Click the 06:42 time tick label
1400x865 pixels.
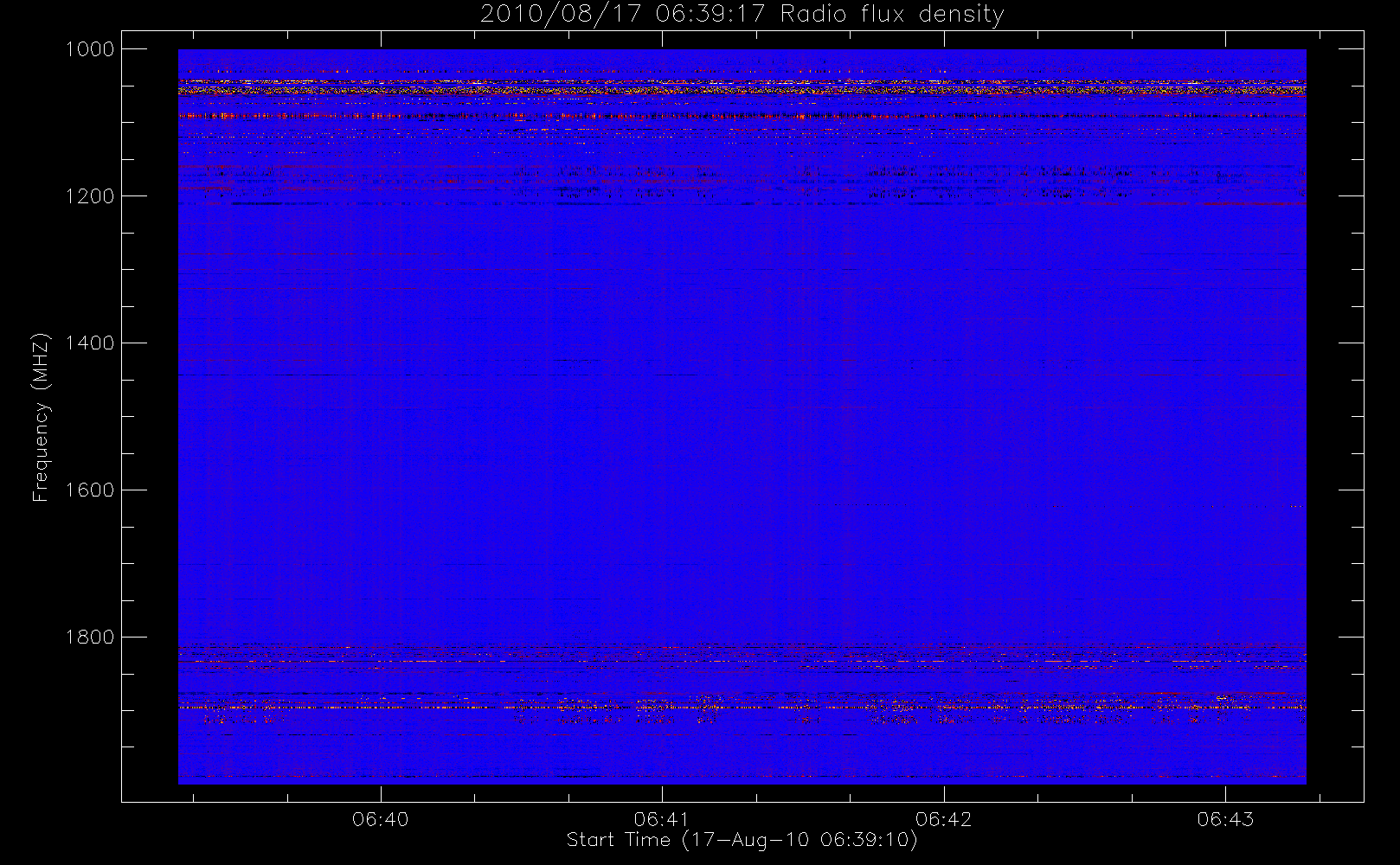[x=944, y=819]
